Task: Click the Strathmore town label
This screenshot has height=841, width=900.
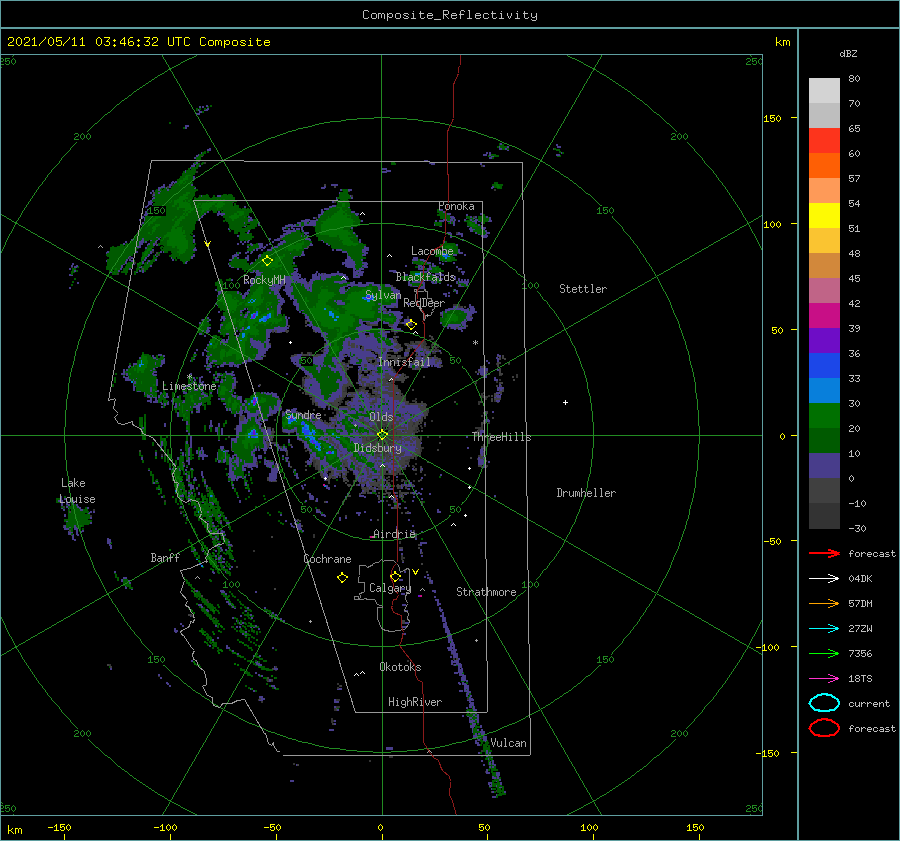Action: 486,592
